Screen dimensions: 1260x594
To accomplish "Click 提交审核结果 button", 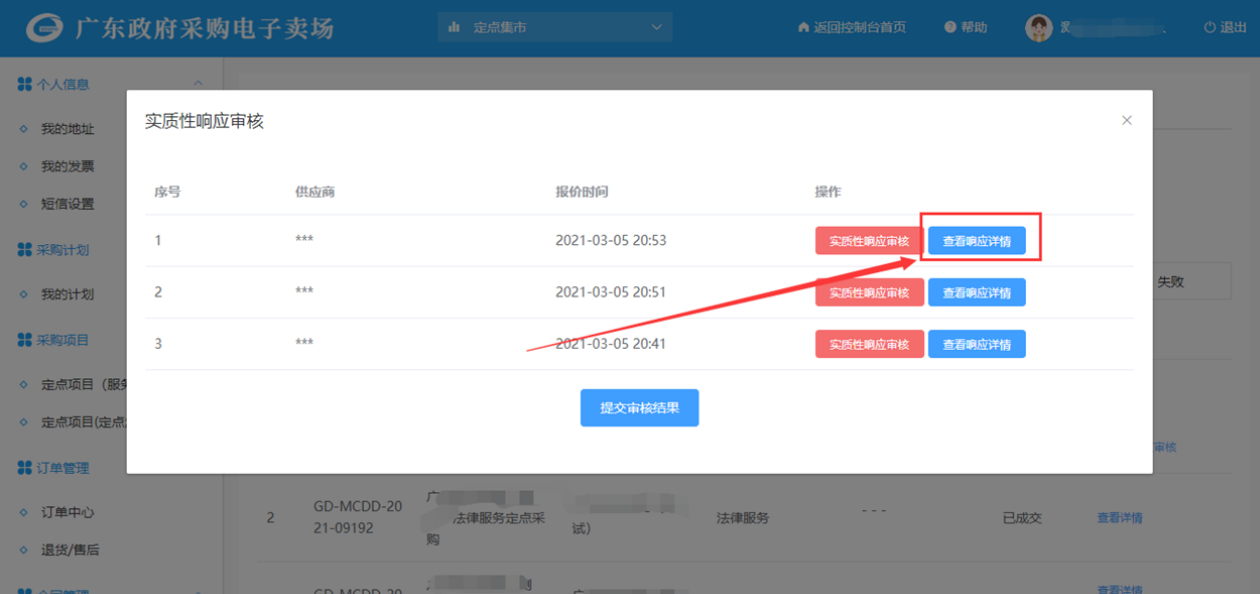I will (639, 408).
